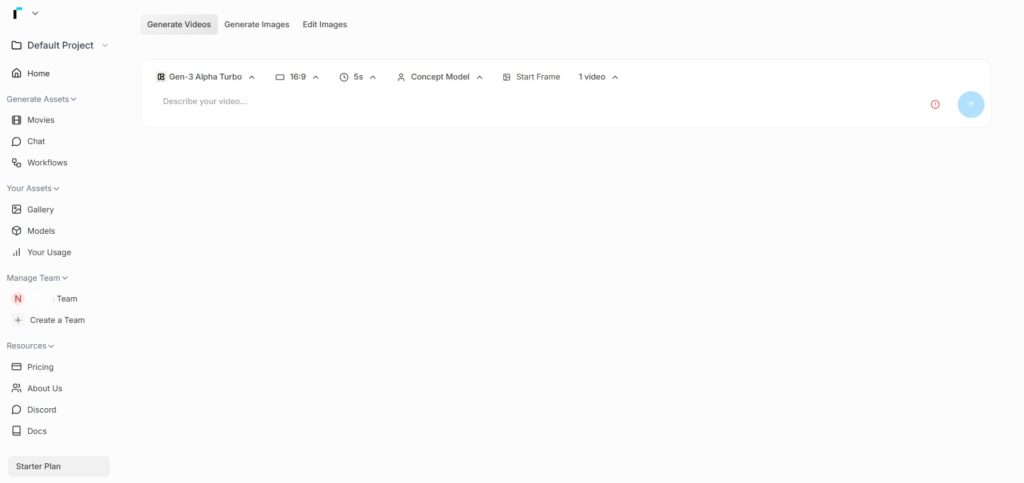Open the 16:9 aspect ratio dropdown

pyautogui.click(x=297, y=77)
